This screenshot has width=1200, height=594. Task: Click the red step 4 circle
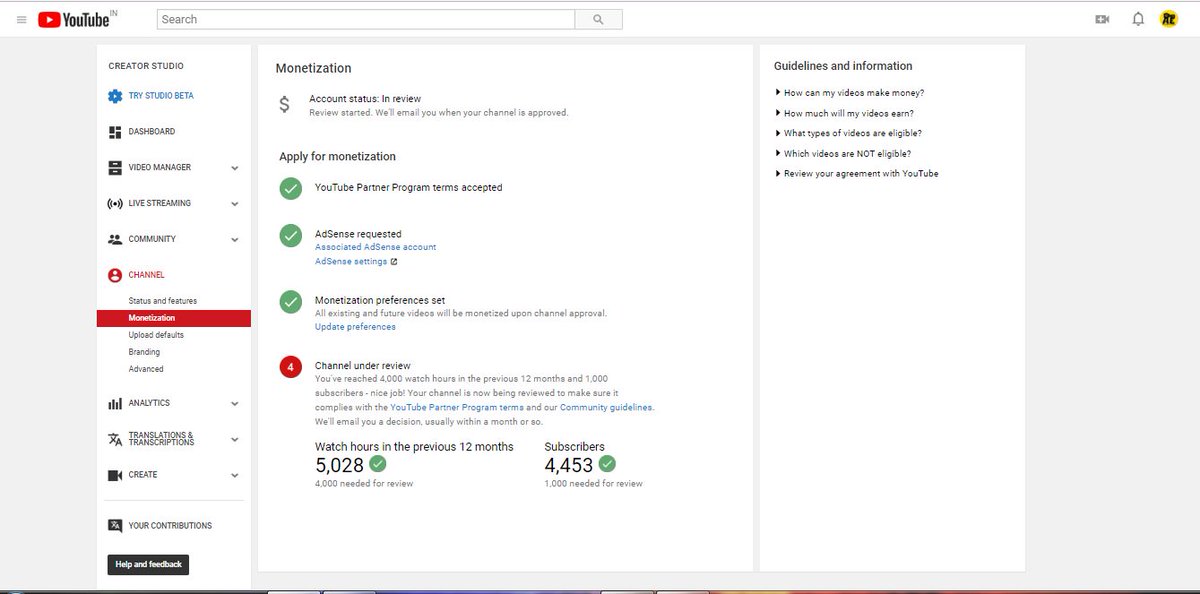(291, 367)
